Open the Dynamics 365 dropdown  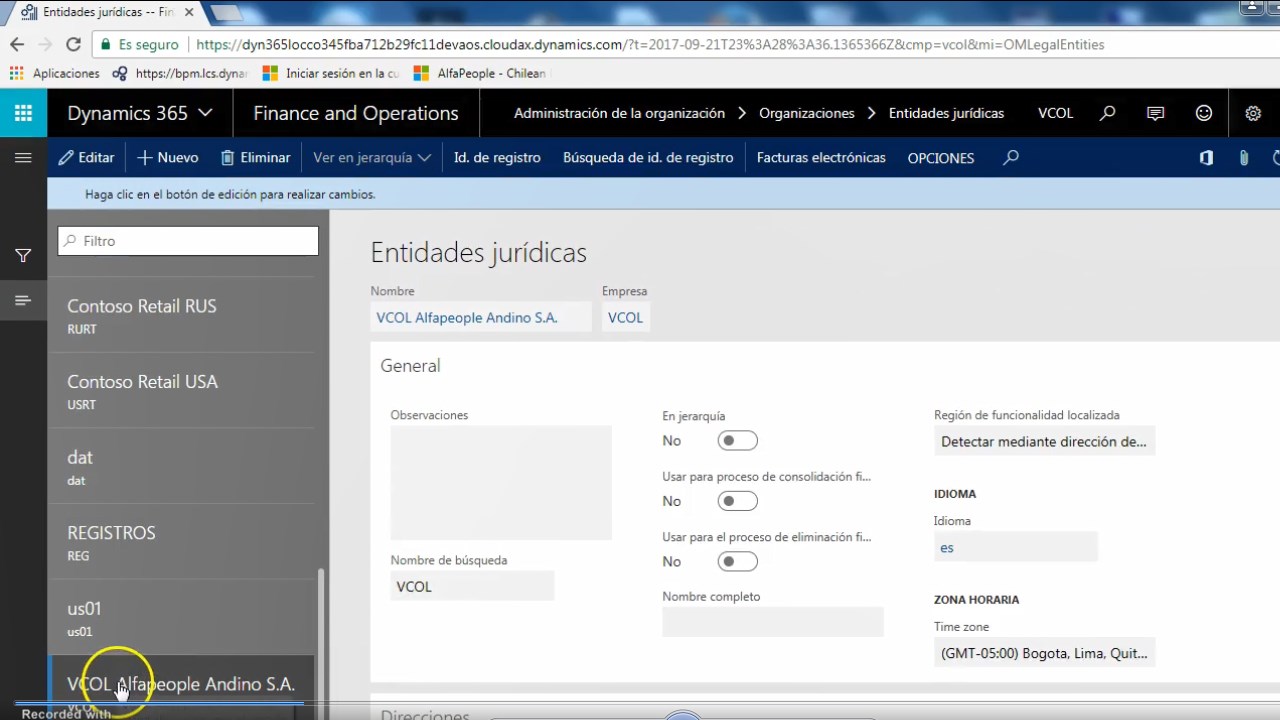(140, 113)
